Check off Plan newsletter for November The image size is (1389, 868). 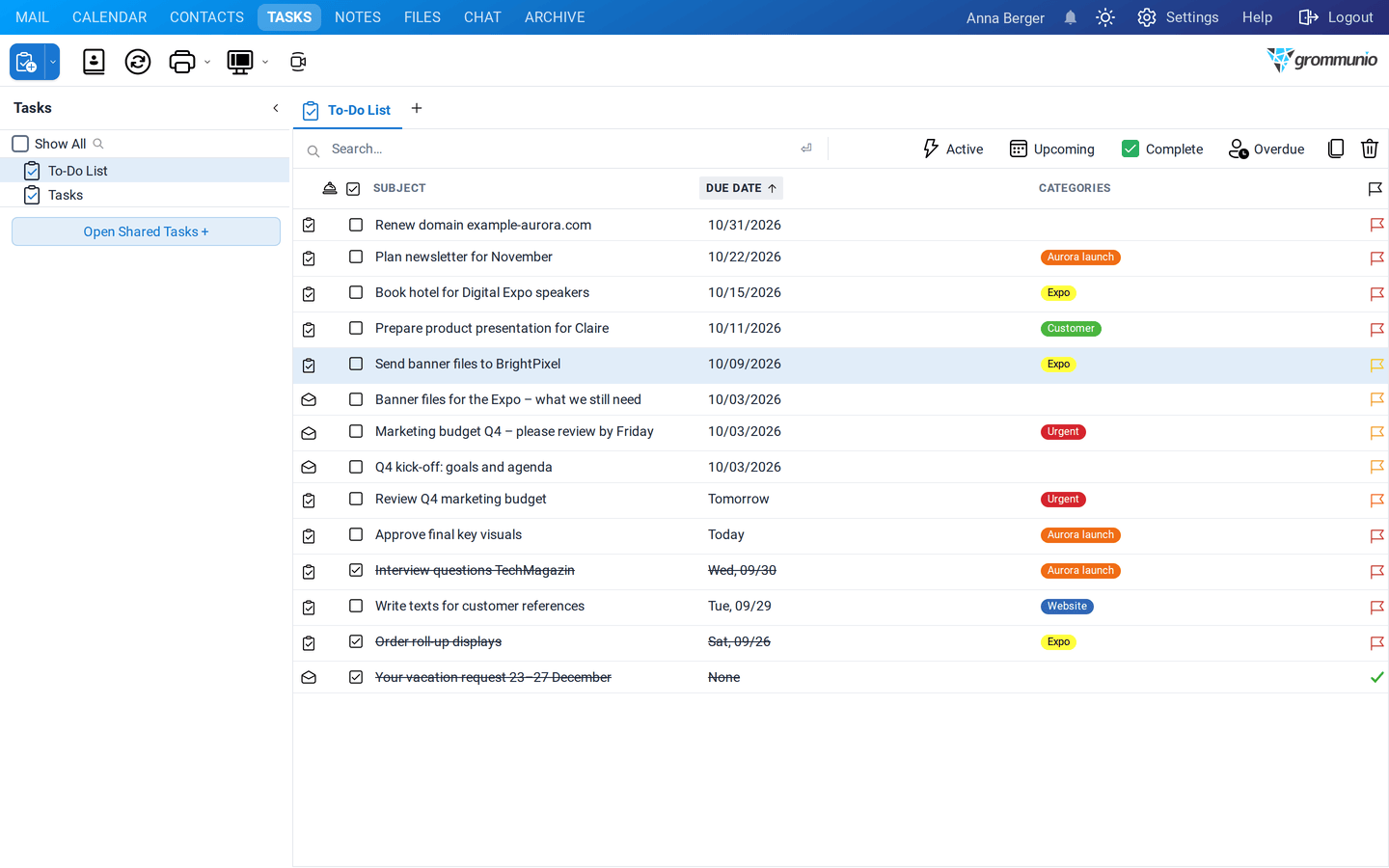(356, 257)
